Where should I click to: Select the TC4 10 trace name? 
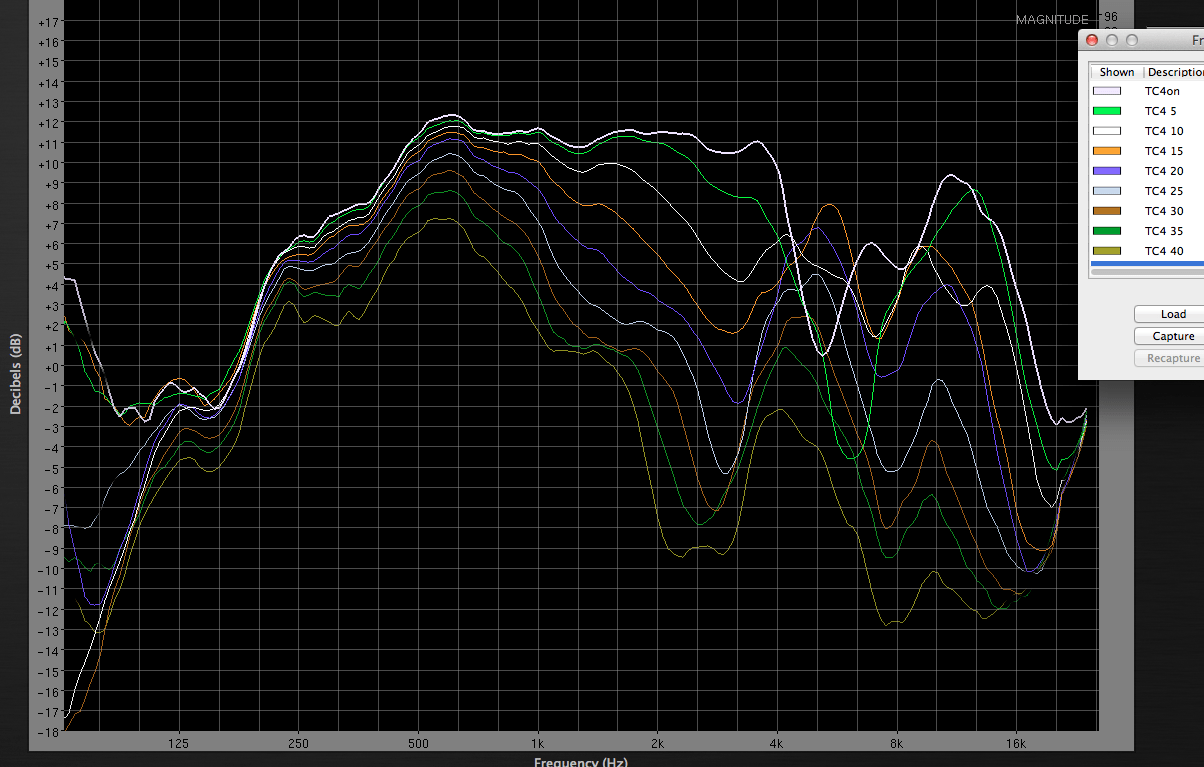click(1163, 131)
